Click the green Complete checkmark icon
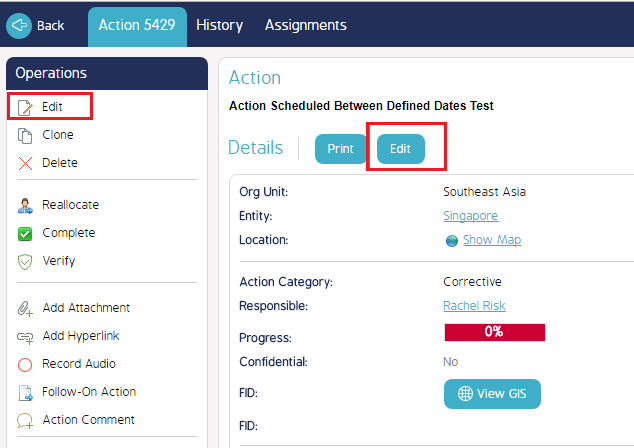Screen dimensions: 634x448 pos(25,234)
